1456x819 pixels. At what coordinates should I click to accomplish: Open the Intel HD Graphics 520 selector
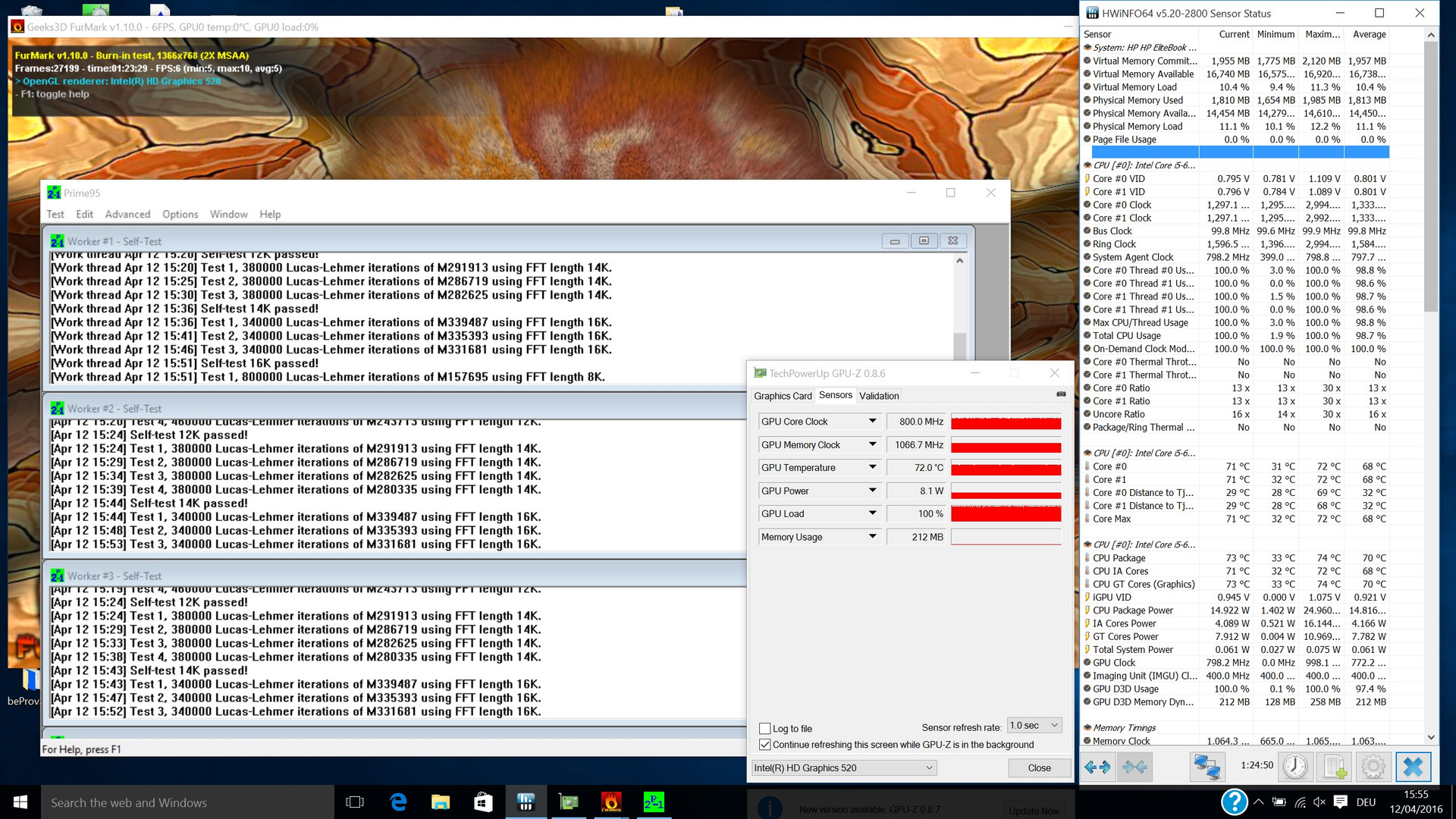843,768
